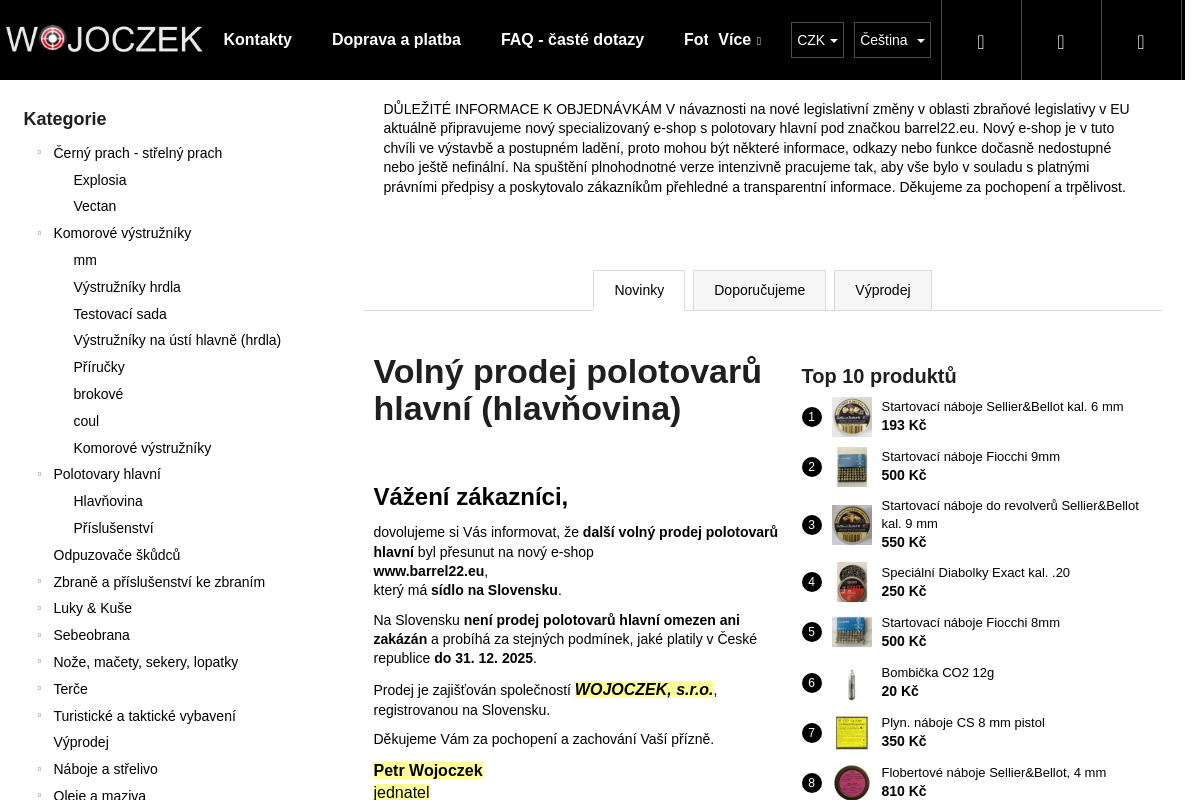The width and height of the screenshot is (1200, 800).
Task: Click header icon button right beside Čeština selector
Action: [x=981, y=40]
